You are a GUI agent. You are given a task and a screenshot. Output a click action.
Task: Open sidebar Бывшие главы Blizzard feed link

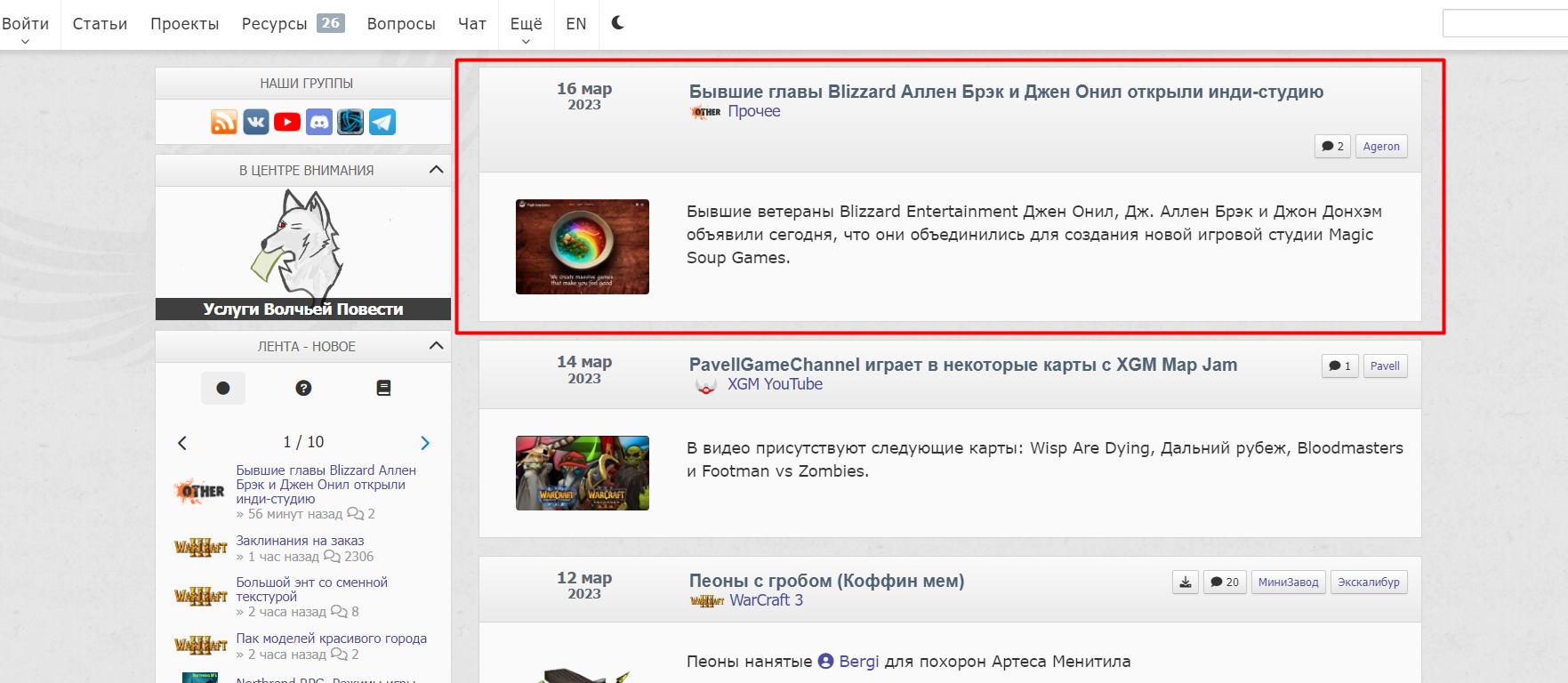(x=326, y=485)
